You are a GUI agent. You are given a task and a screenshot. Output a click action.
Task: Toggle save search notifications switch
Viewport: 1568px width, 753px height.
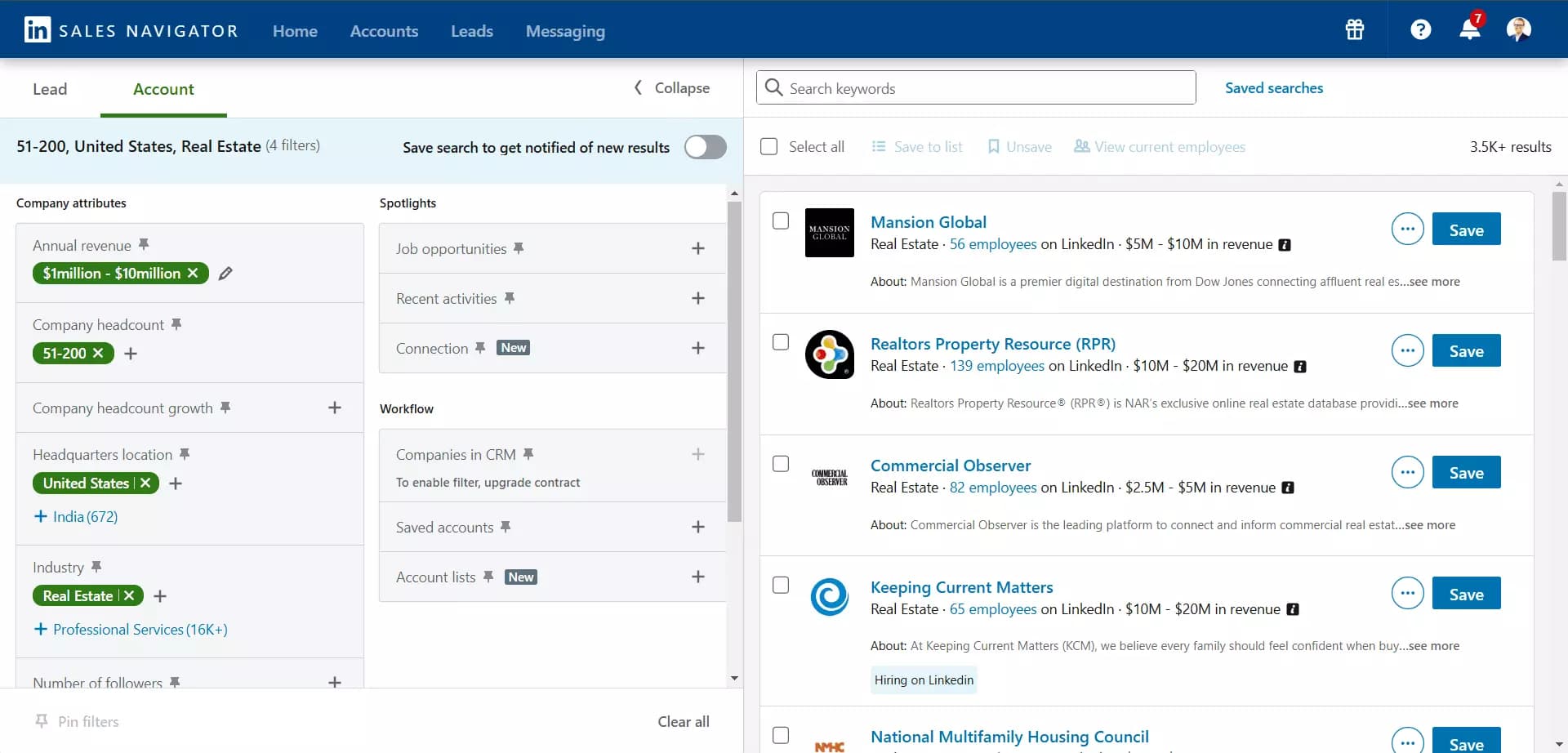[x=706, y=147]
